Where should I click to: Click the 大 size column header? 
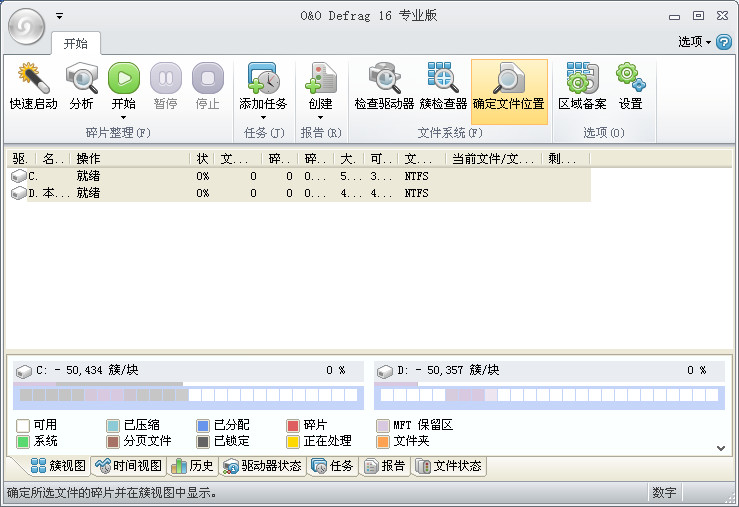click(x=349, y=159)
